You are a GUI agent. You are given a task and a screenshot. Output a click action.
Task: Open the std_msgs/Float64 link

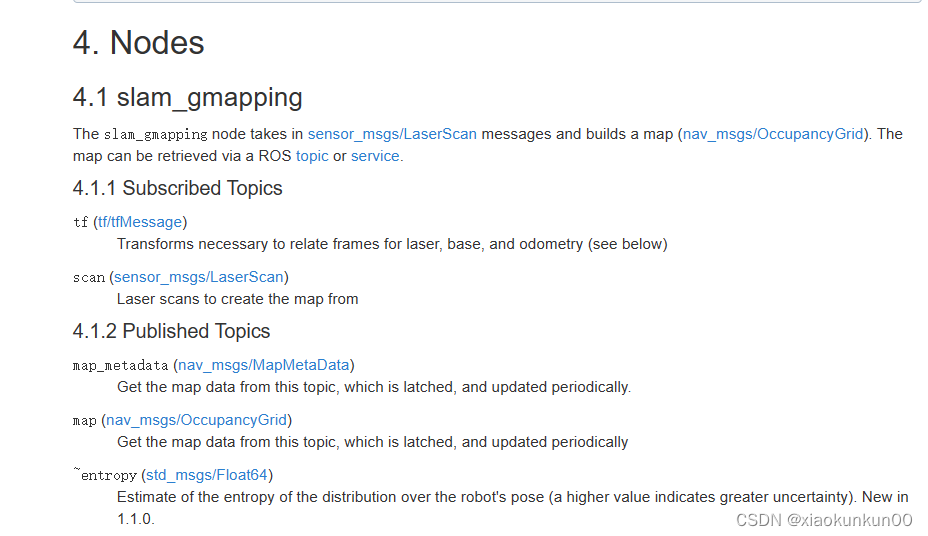[207, 475]
